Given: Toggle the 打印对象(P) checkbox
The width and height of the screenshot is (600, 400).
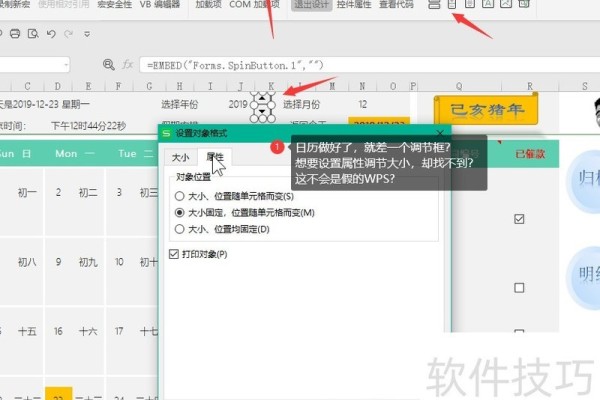Looking at the screenshot, I should pyautogui.click(x=198, y=254).
